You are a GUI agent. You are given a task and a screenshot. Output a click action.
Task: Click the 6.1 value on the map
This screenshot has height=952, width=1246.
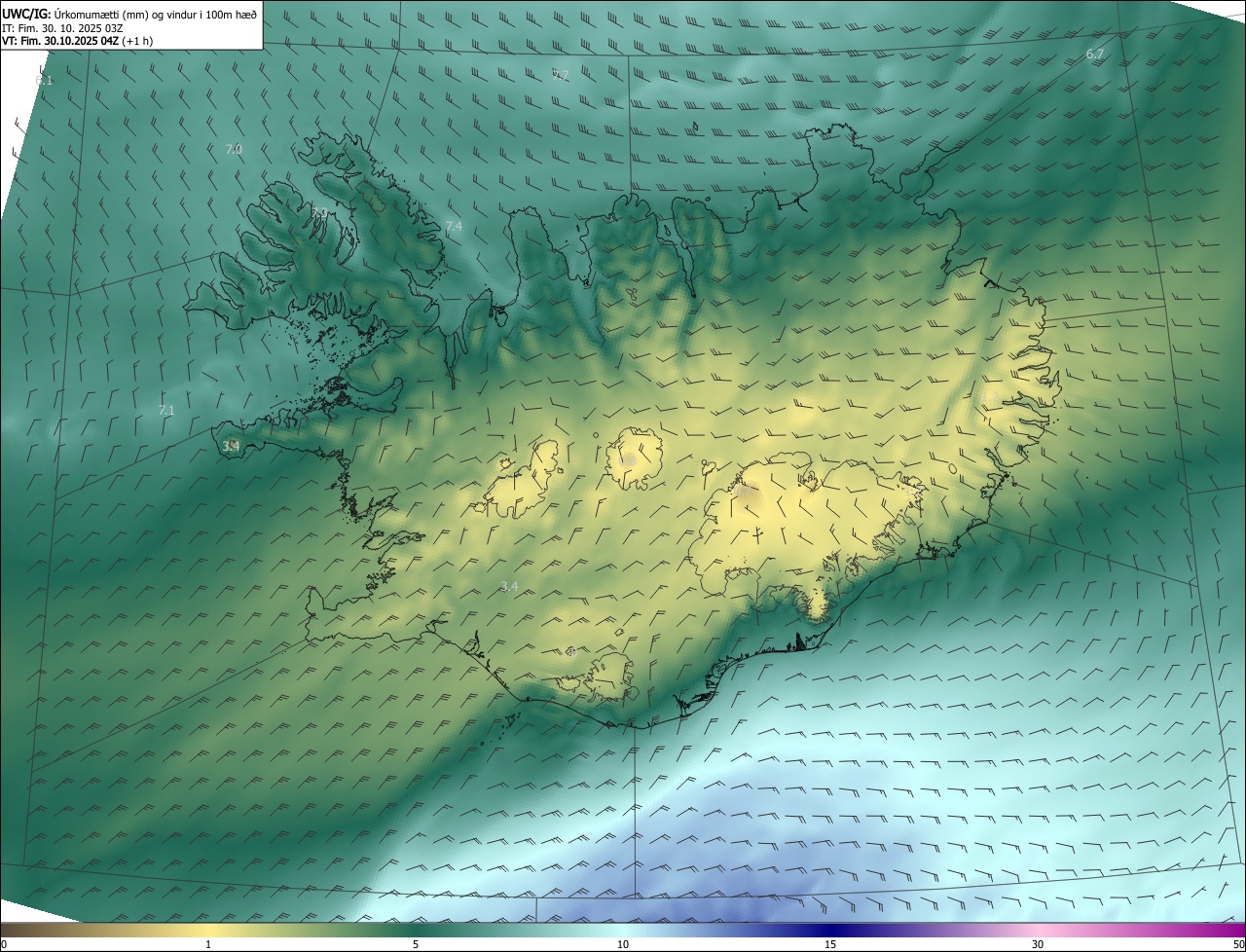(x=45, y=80)
